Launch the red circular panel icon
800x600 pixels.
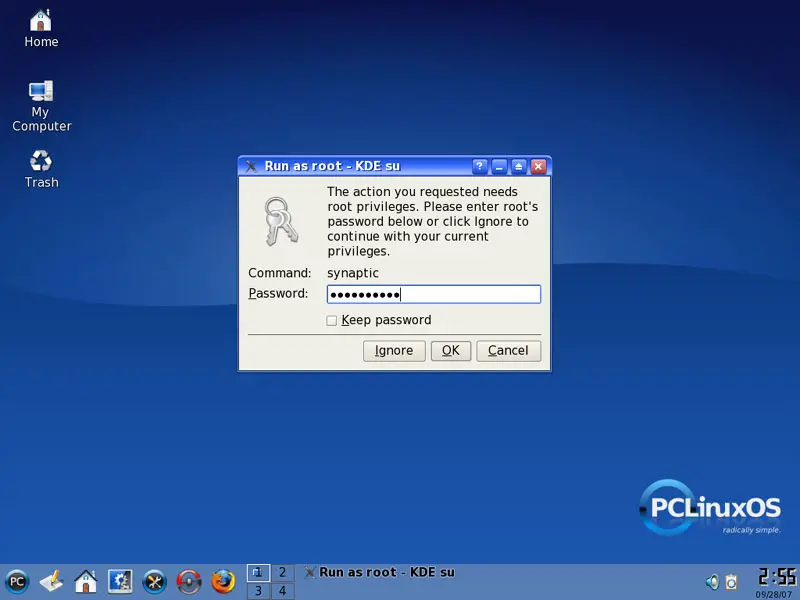coord(189,582)
